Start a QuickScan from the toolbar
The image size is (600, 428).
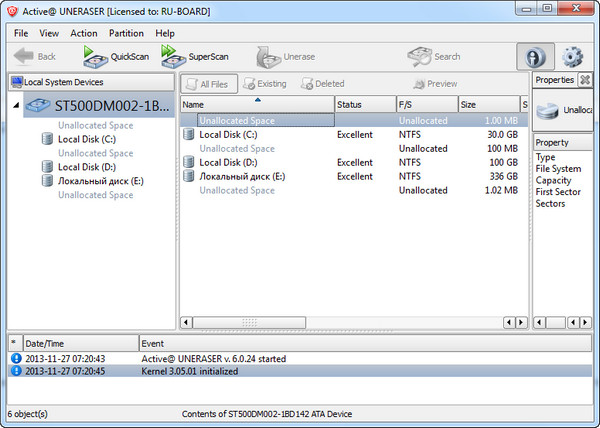click(115, 56)
